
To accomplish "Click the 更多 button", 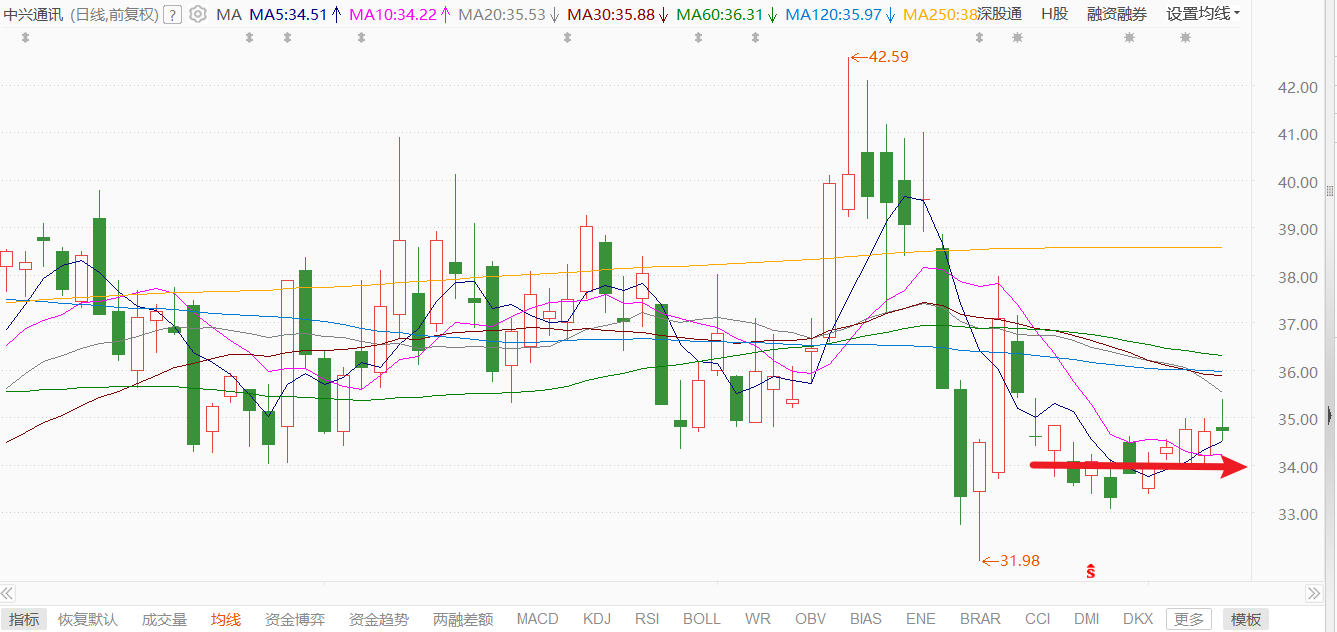I will [x=1190, y=619].
